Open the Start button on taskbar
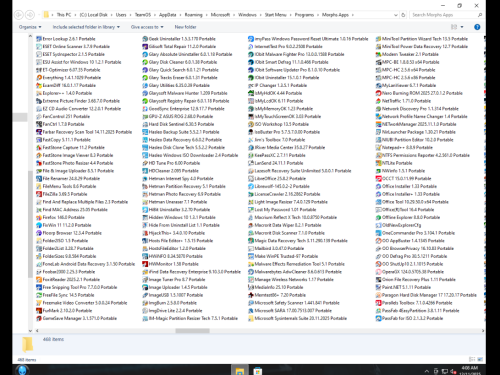This screenshot has height=375, width=500. point(22,370)
